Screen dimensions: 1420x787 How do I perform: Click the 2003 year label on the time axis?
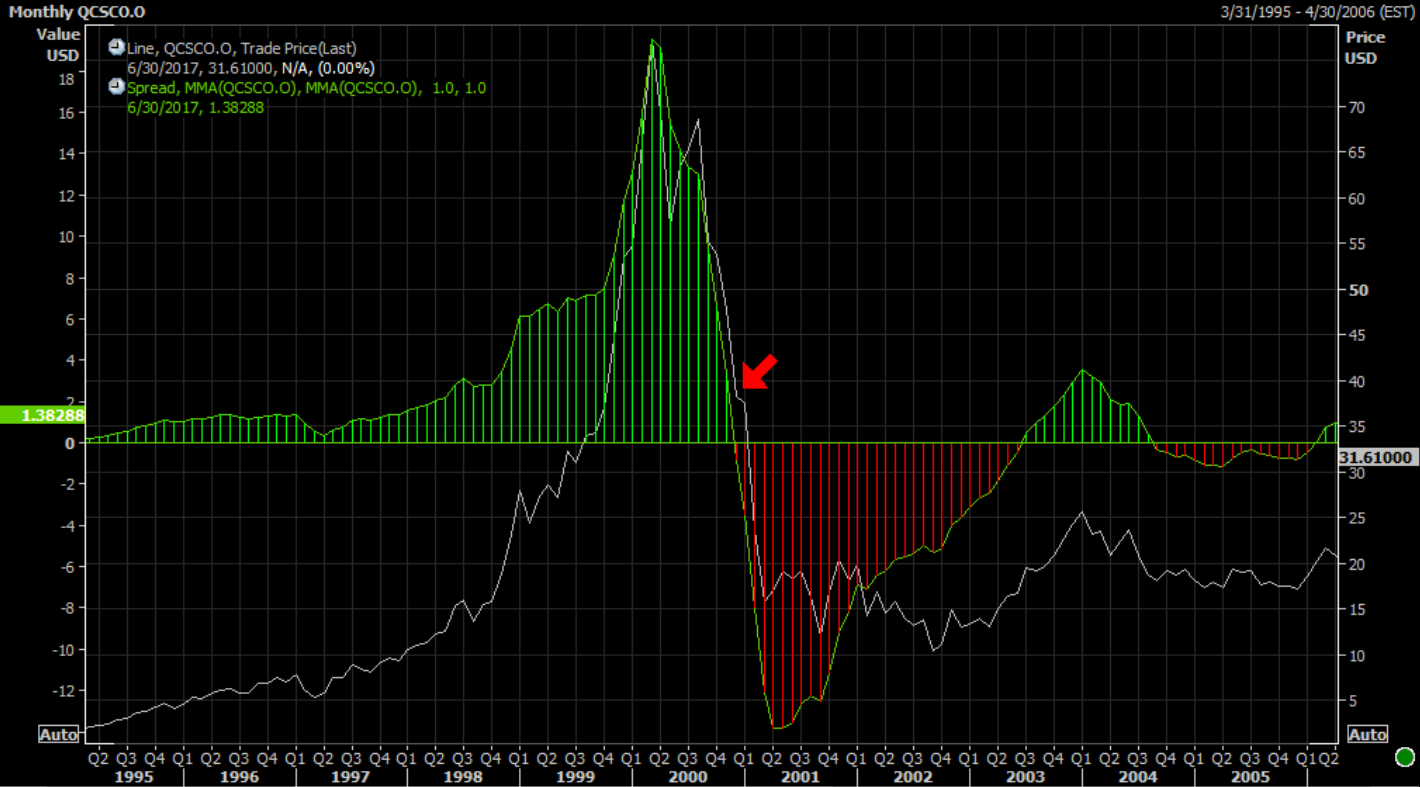[x=1025, y=776]
